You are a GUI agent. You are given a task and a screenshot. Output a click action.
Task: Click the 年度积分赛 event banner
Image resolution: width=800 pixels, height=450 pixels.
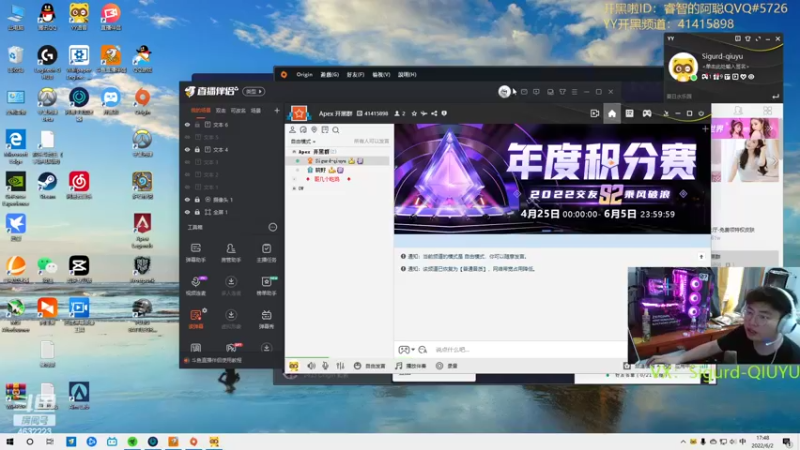pos(552,179)
